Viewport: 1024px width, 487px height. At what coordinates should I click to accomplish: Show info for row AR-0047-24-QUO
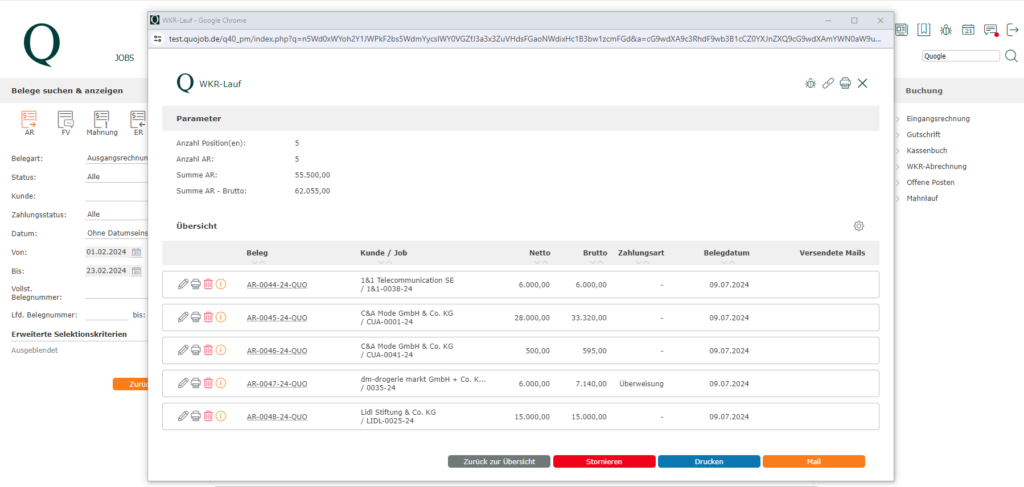[x=221, y=383]
